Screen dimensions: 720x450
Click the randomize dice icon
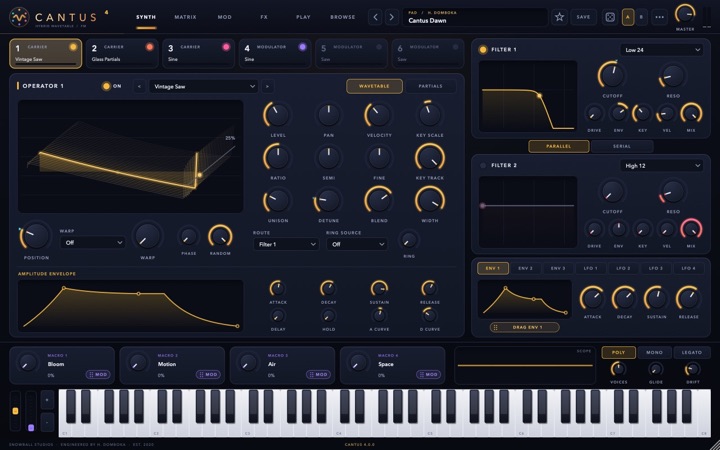click(609, 17)
